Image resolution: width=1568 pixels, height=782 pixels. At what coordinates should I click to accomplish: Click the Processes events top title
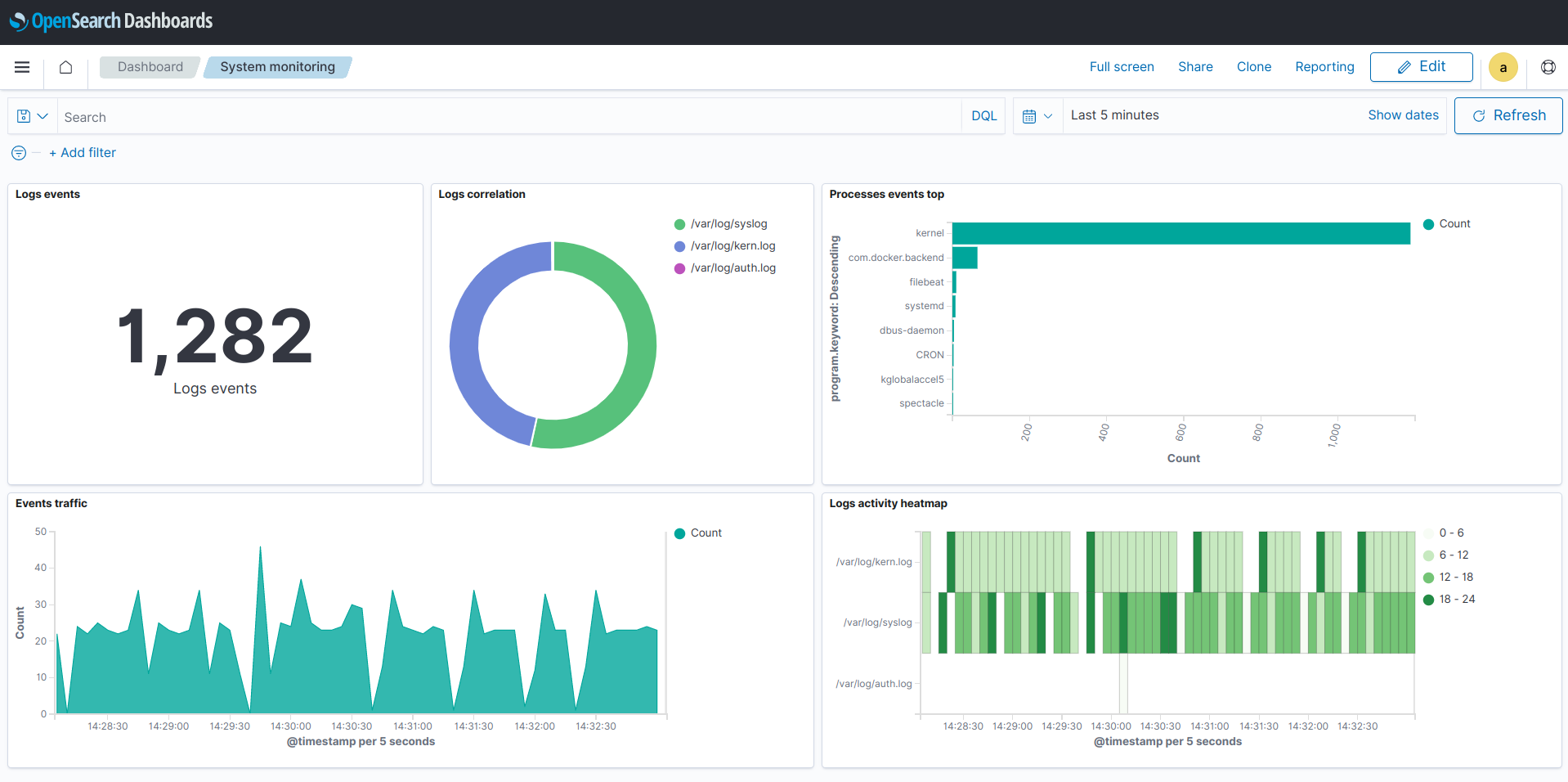(x=886, y=195)
